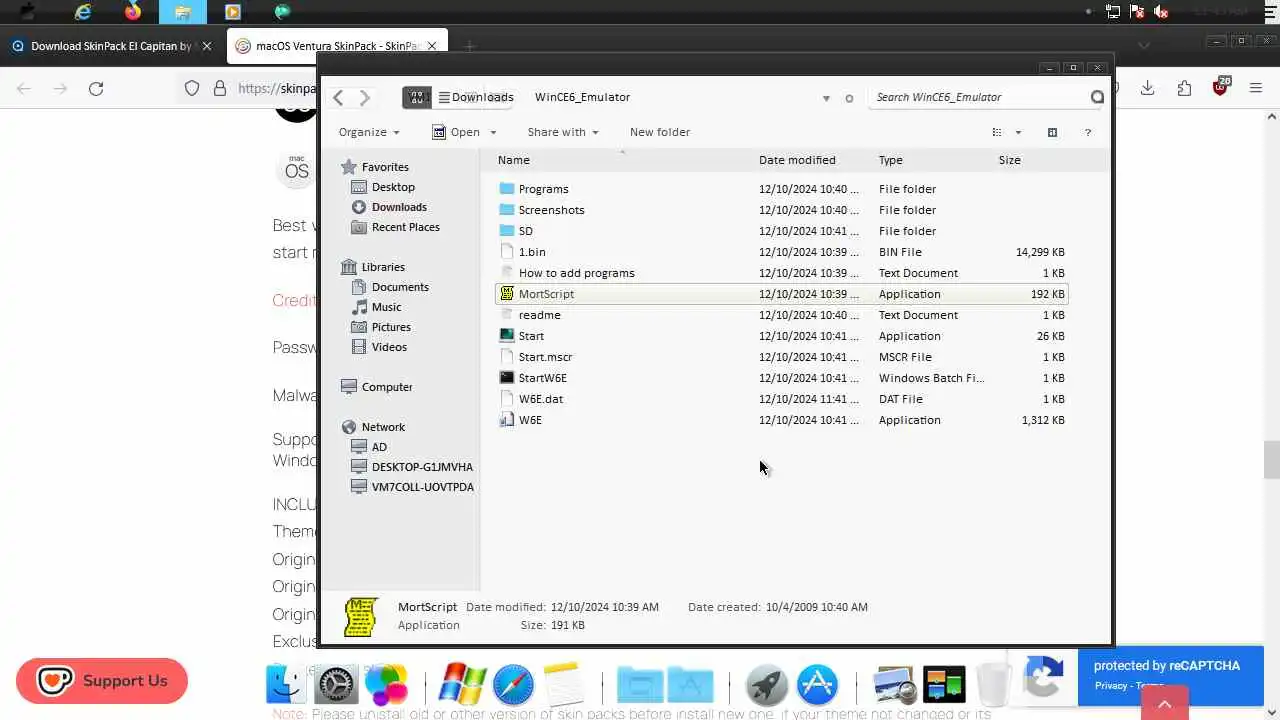Open the Organize menu
This screenshot has height=720, width=1280.
(369, 132)
